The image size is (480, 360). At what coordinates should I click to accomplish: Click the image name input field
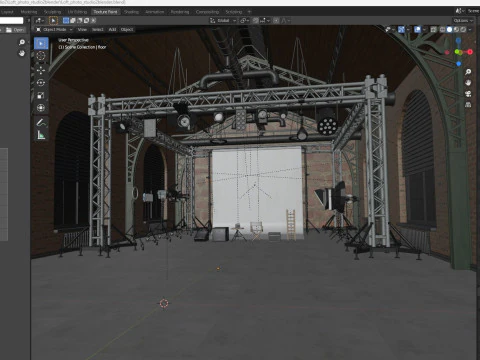pyautogui.click(x=12, y=21)
